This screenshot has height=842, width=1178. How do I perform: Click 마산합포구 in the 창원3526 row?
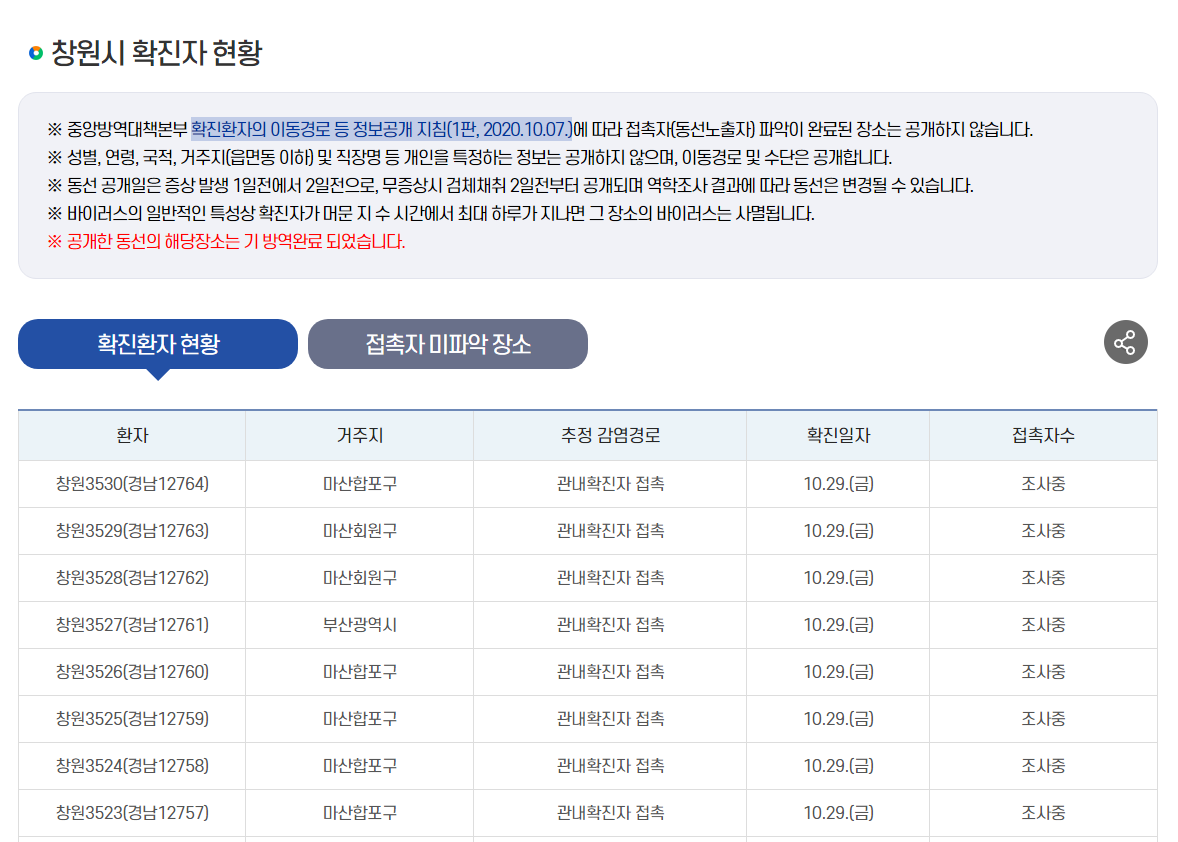point(360,671)
